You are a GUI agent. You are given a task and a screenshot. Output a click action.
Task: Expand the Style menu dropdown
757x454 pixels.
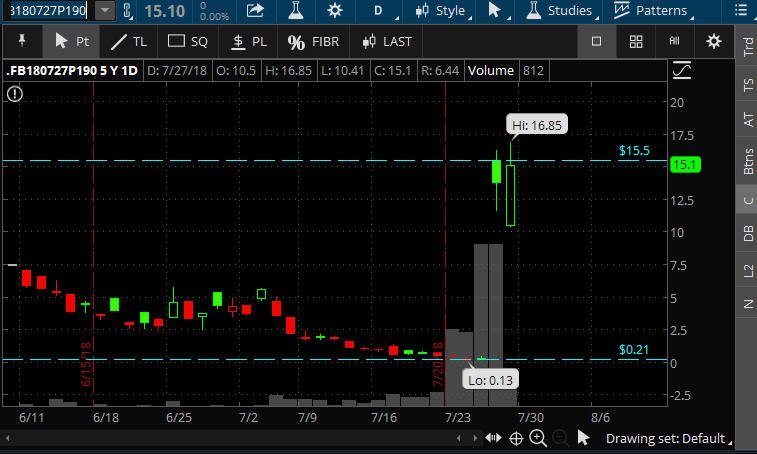click(442, 10)
